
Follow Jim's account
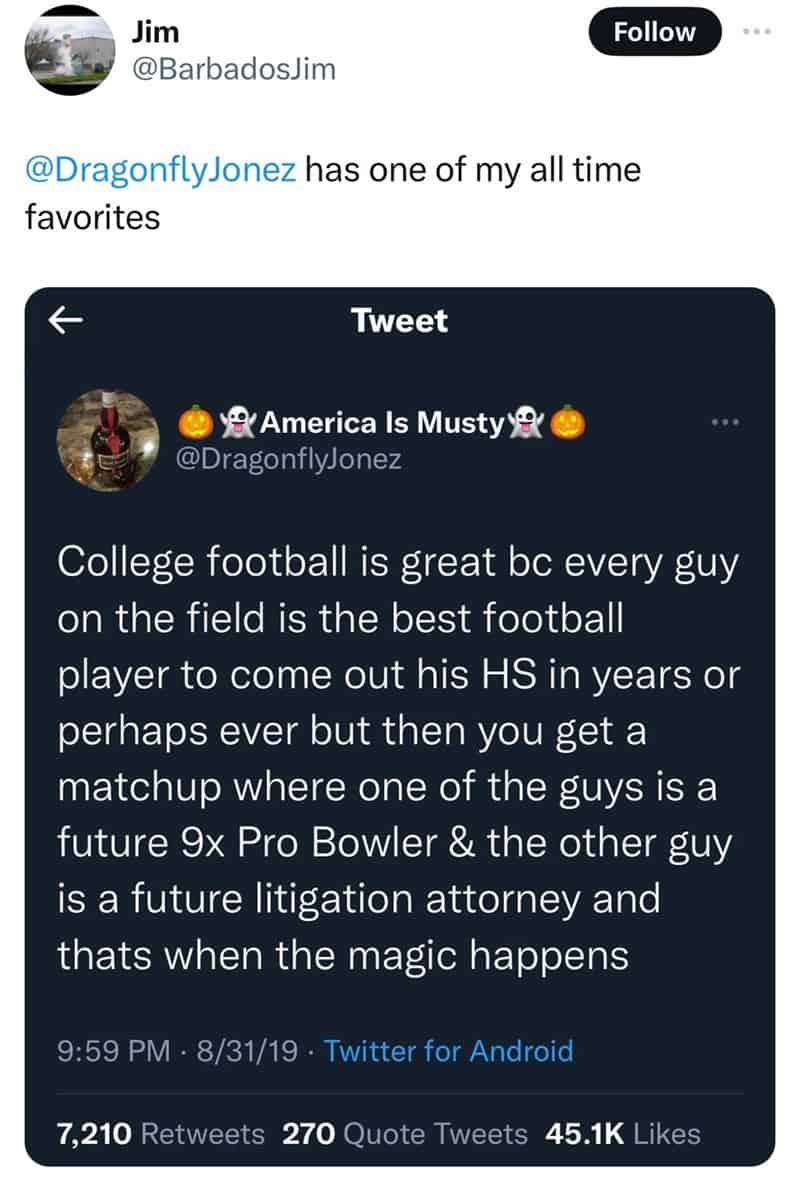coord(654,31)
